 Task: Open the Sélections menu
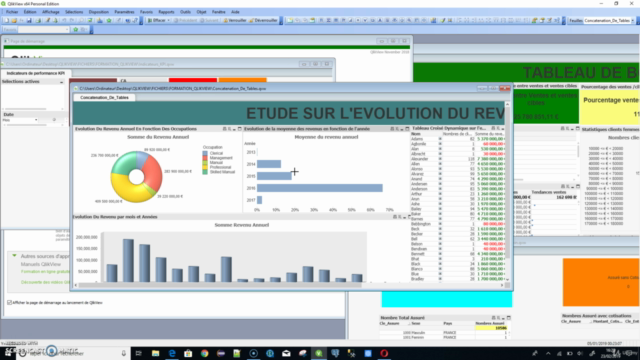click(x=74, y=12)
